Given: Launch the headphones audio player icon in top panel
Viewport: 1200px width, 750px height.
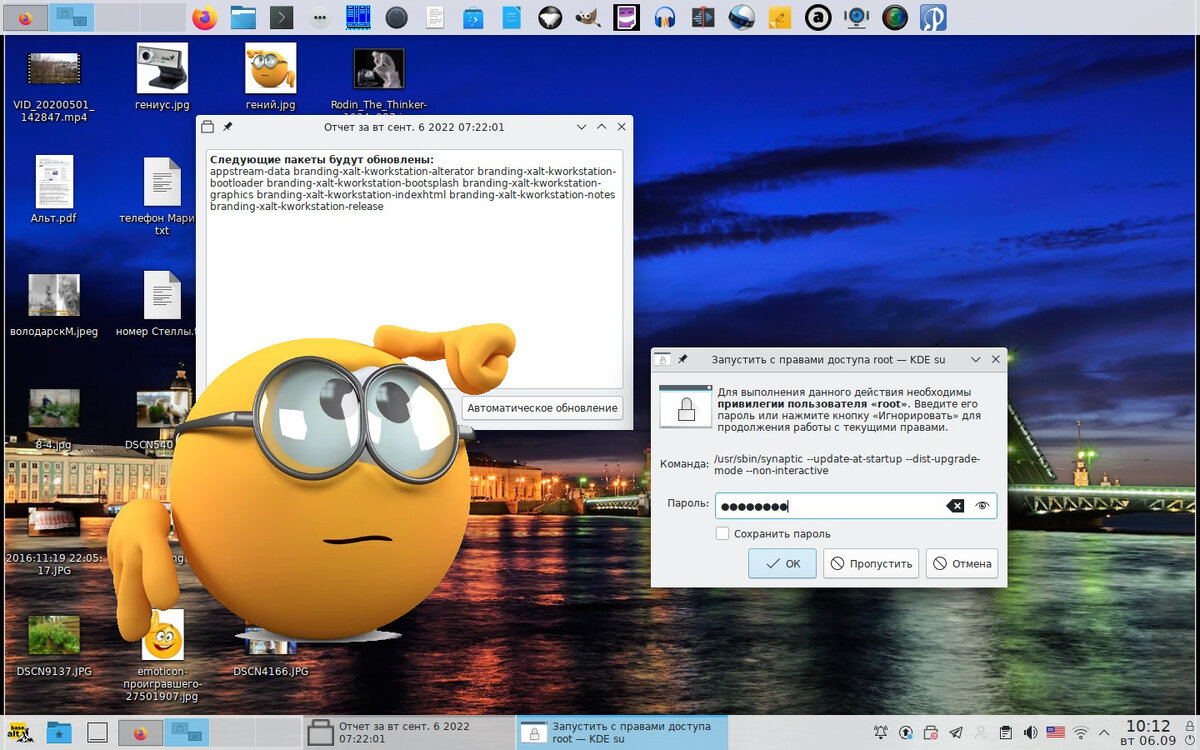Looking at the screenshot, I should (x=665, y=17).
